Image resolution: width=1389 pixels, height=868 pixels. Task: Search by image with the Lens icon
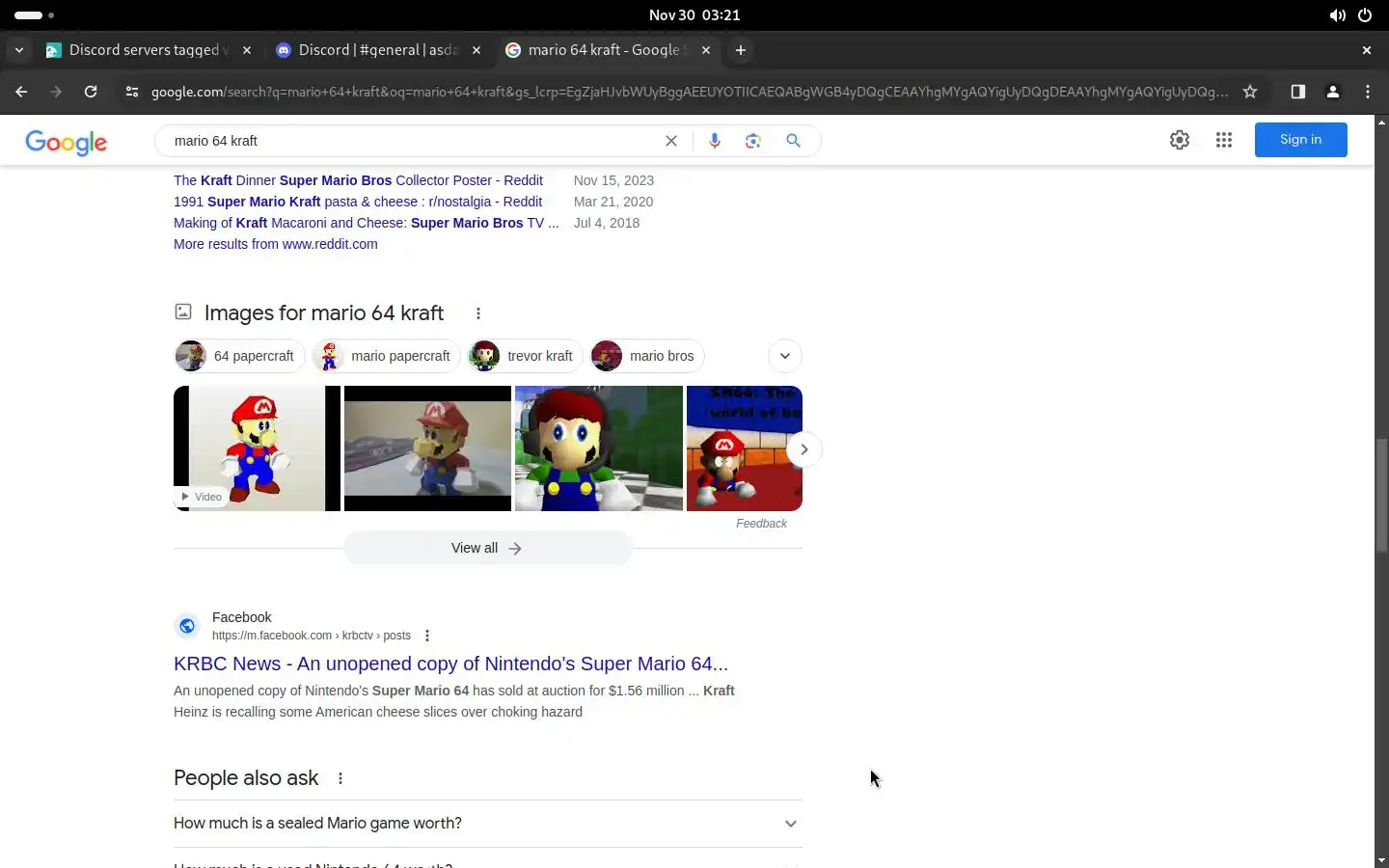tap(753, 141)
